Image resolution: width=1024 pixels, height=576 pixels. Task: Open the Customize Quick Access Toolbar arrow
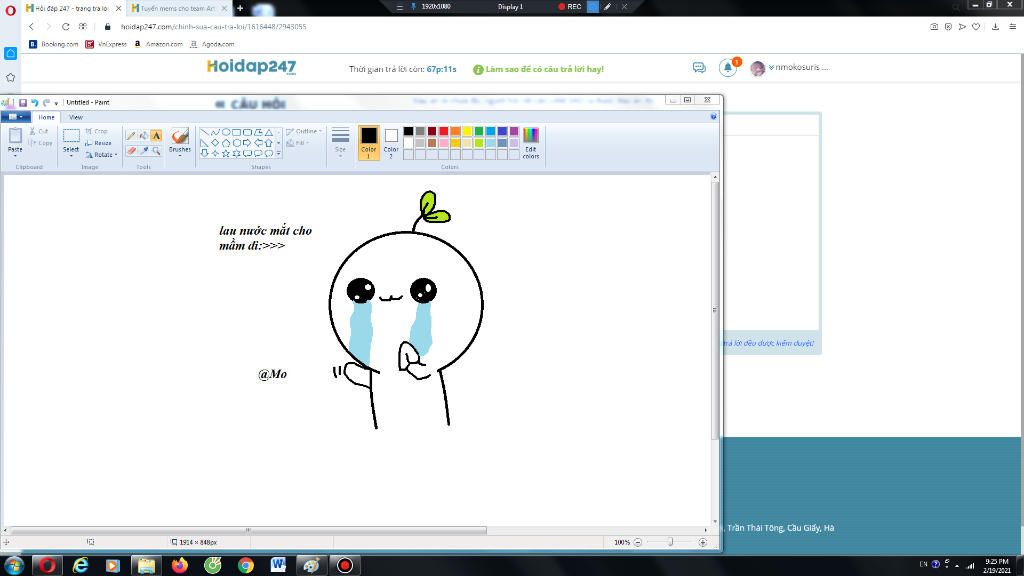[56, 103]
